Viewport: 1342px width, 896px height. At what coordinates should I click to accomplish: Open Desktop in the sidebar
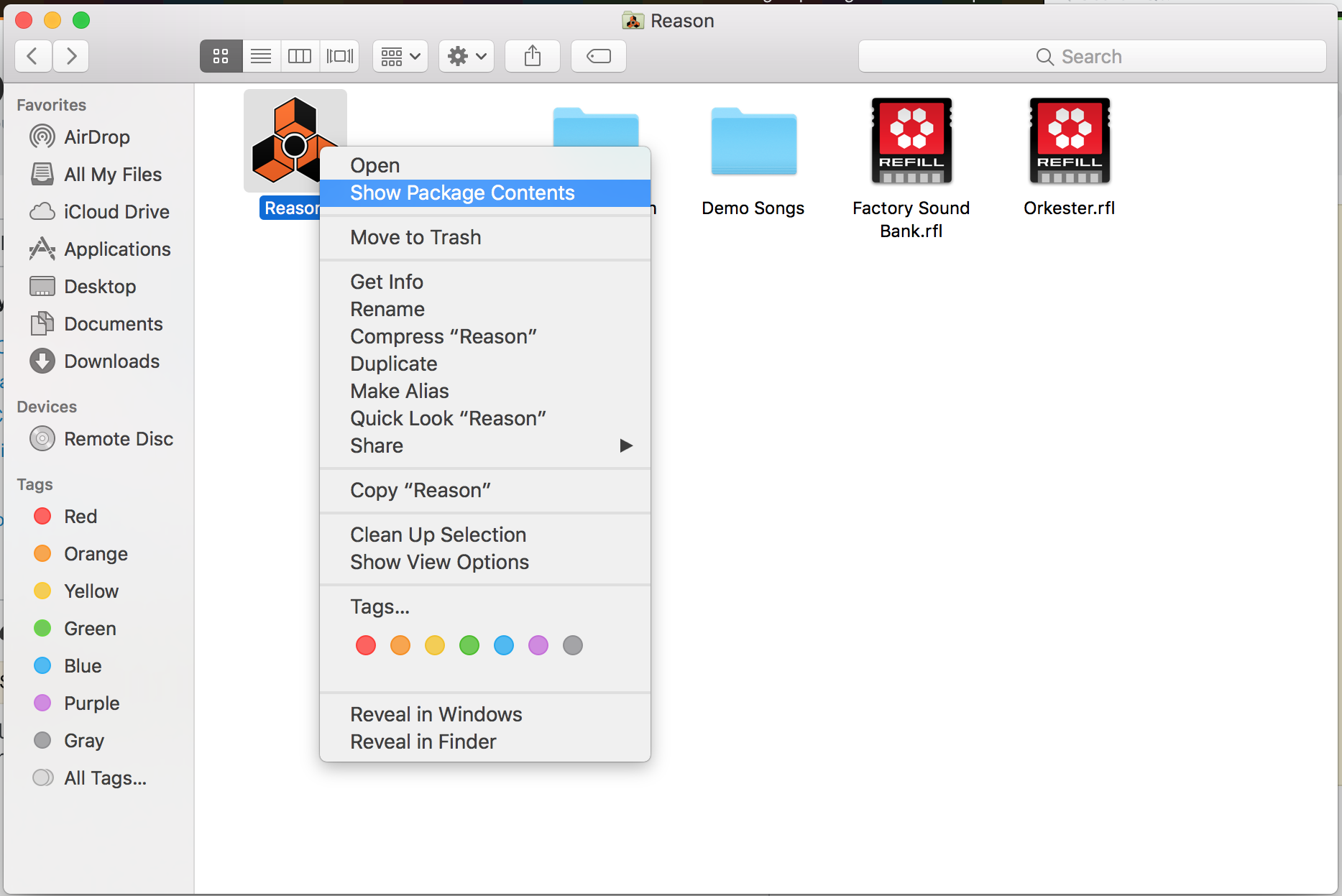[83, 286]
